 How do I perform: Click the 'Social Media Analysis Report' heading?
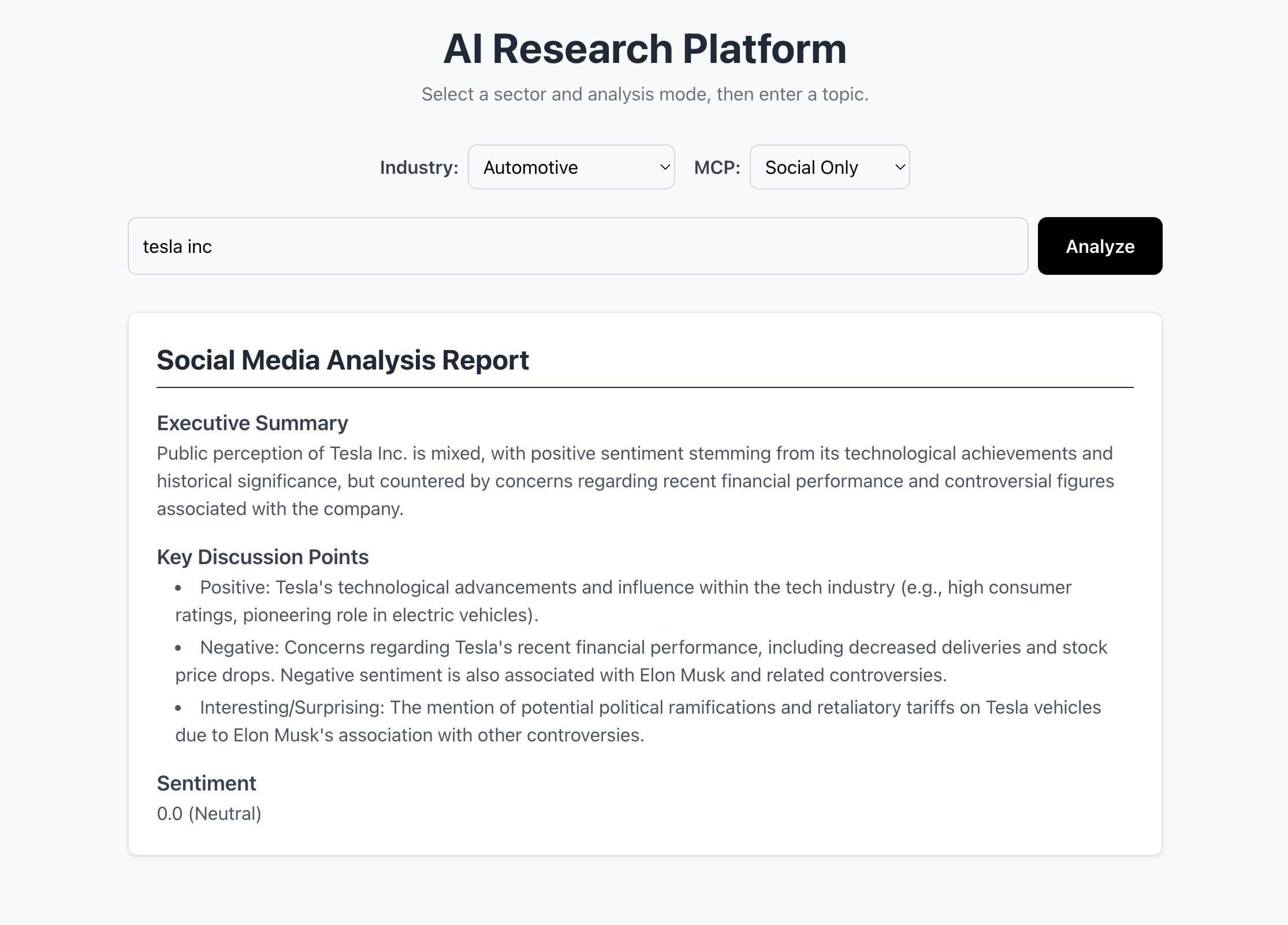343,360
